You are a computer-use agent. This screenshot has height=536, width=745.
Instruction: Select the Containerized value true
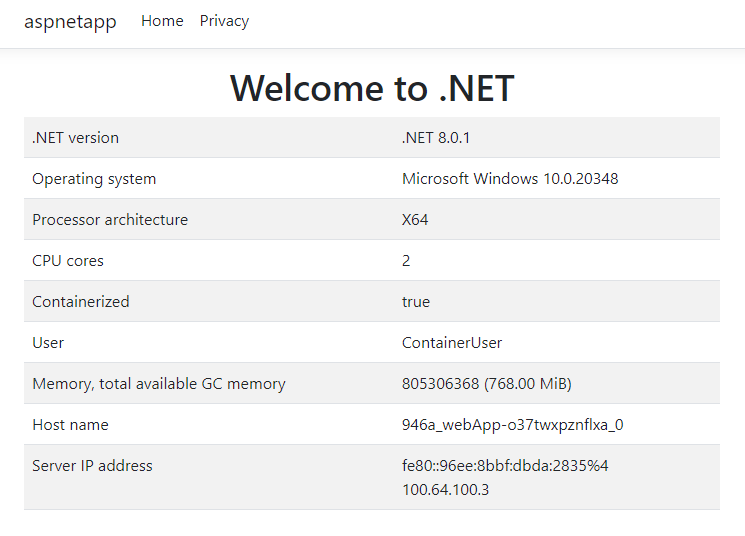[x=416, y=302]
